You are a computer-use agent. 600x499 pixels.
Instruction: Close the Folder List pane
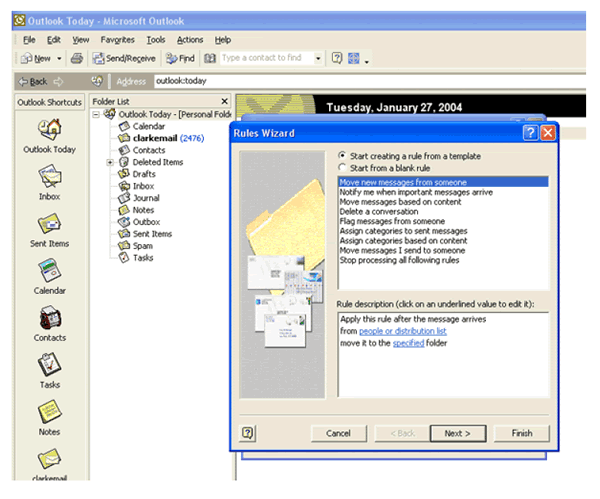[225, 101]
